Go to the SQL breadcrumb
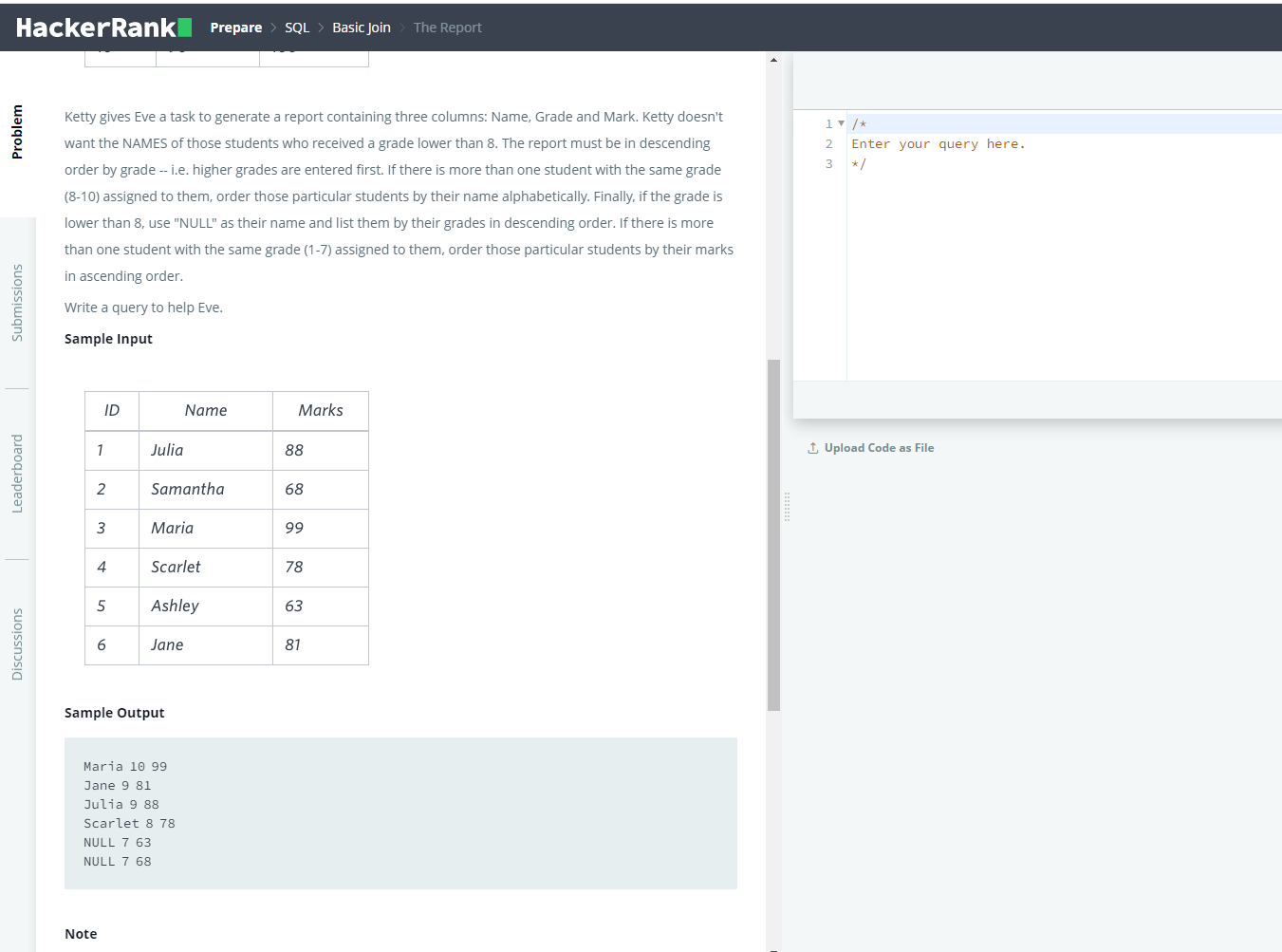1282x952 pixels. (x=297, y=28)
